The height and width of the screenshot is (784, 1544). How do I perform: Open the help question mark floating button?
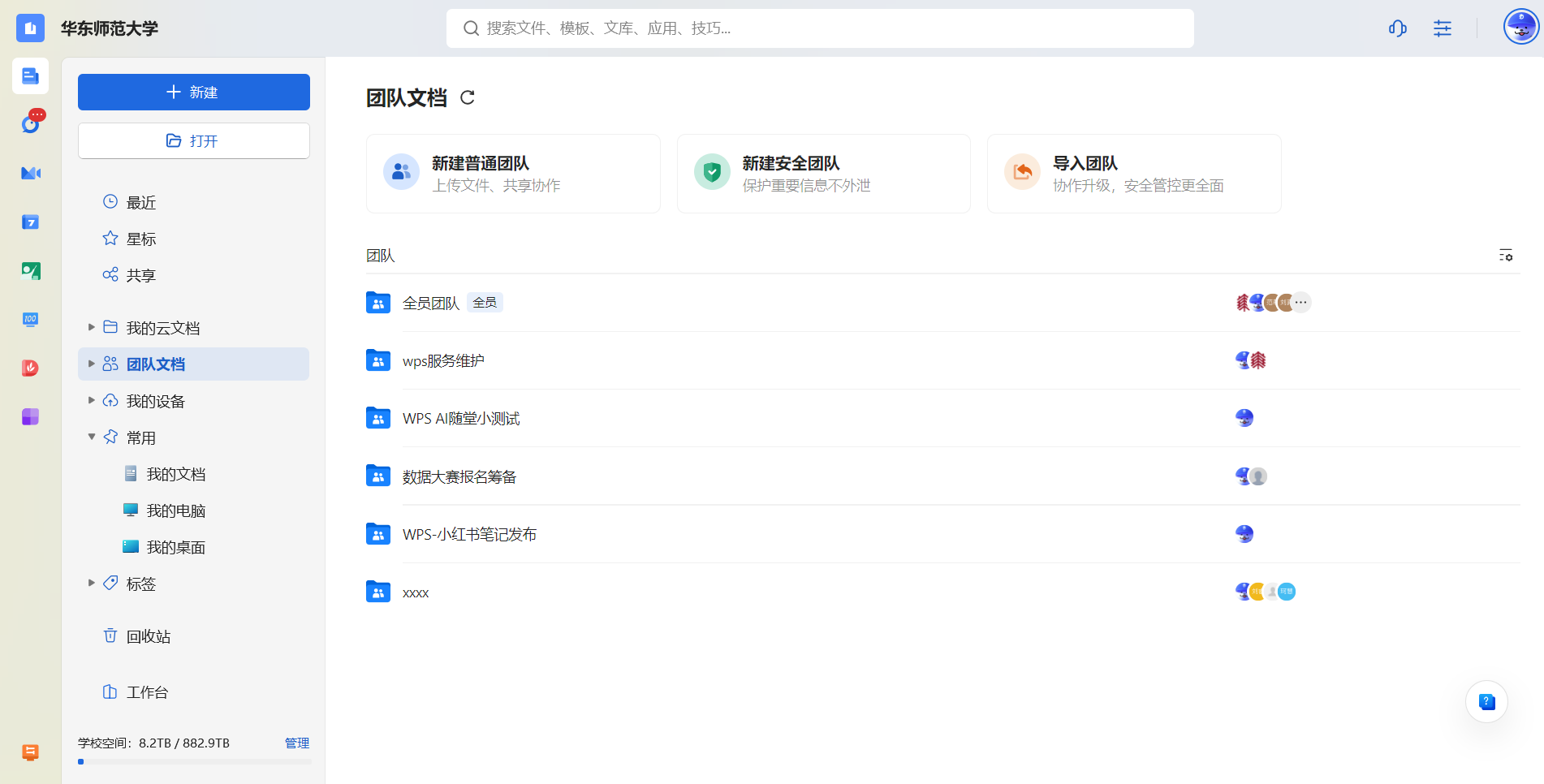(1486, 702)
